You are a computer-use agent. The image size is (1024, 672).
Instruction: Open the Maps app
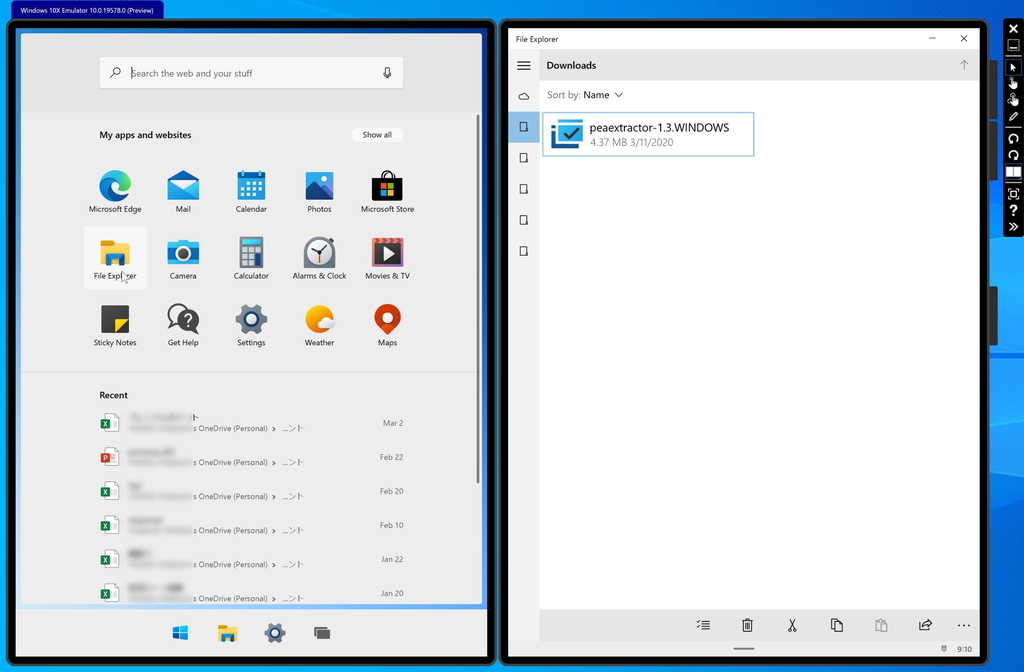point(387,325)
